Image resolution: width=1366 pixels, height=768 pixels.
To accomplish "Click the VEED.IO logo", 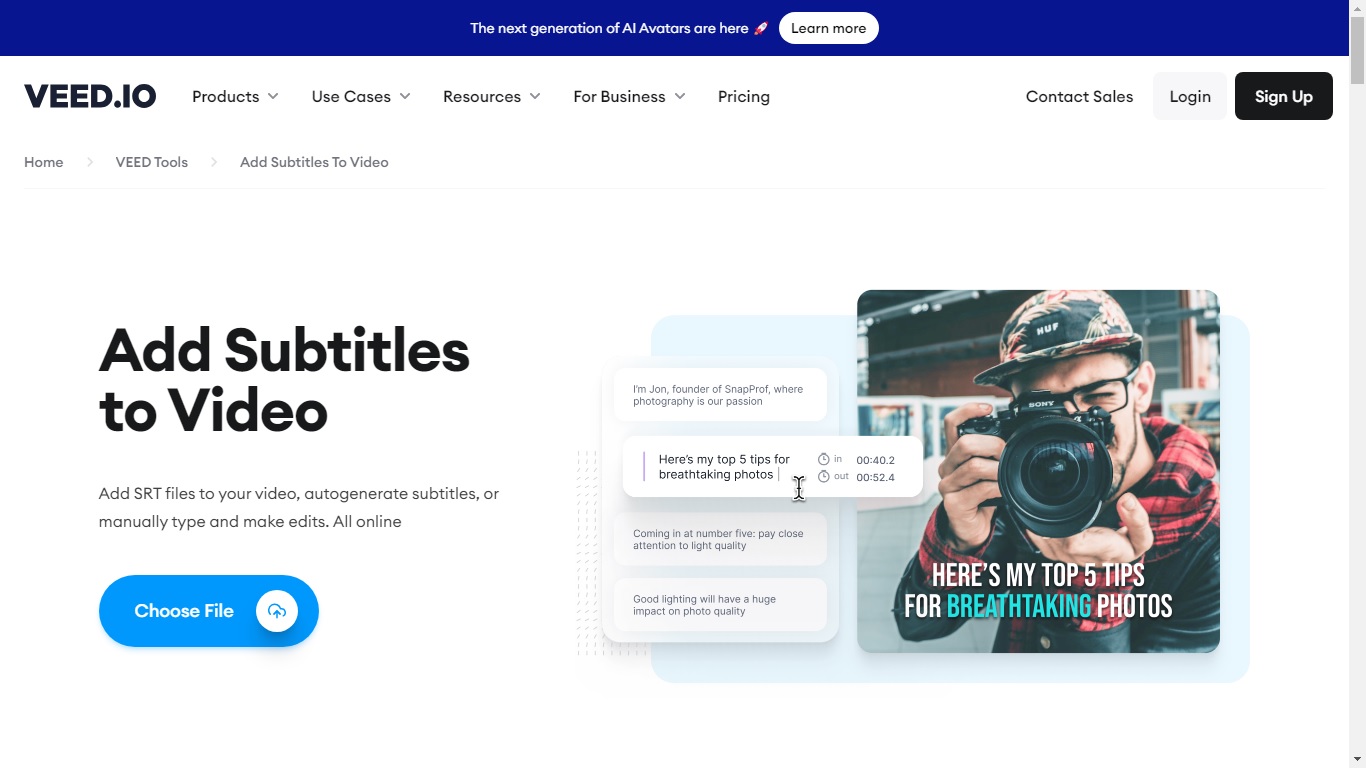I will tap(90, 96).
